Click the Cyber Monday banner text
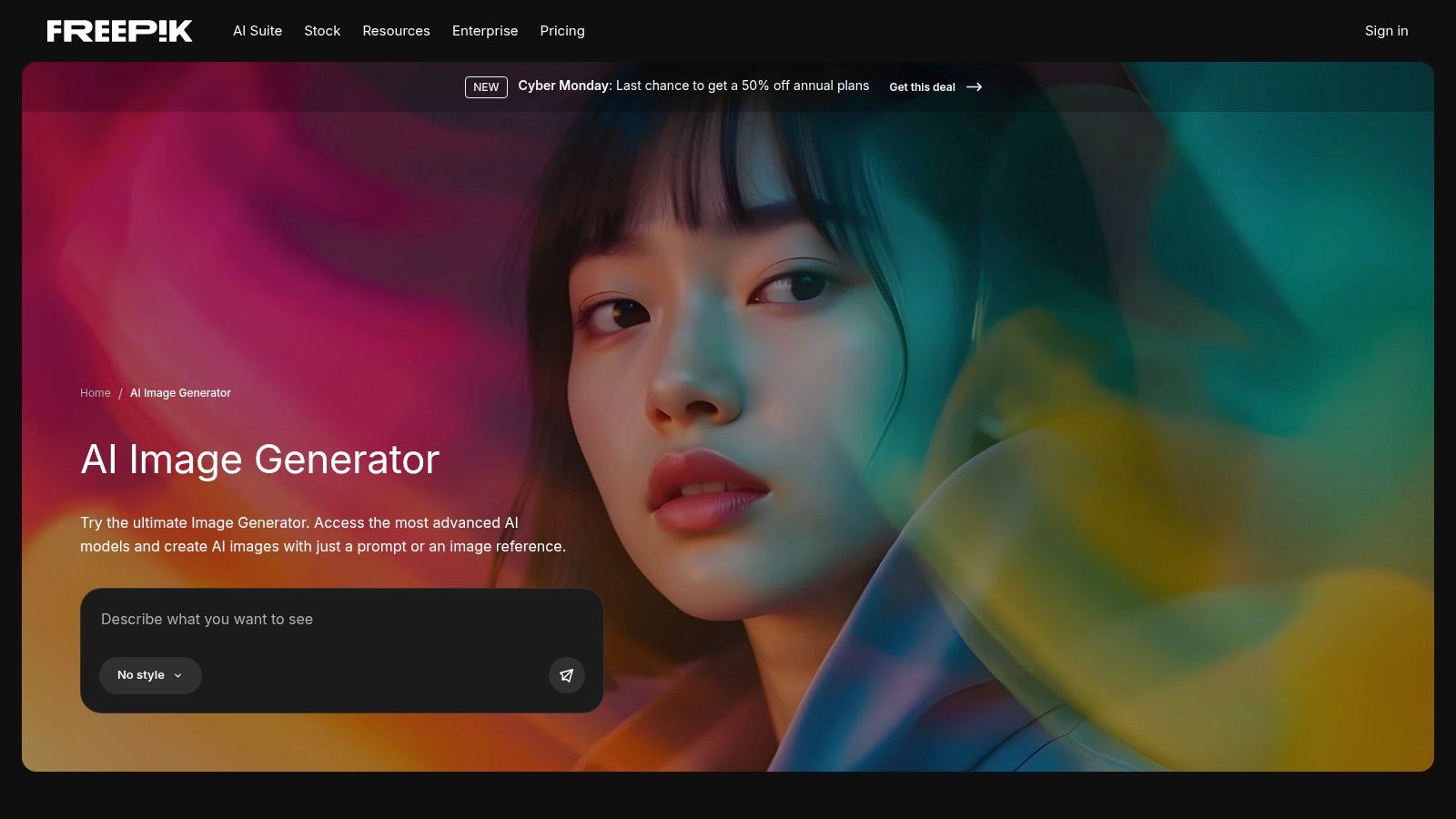 point(692,86)
